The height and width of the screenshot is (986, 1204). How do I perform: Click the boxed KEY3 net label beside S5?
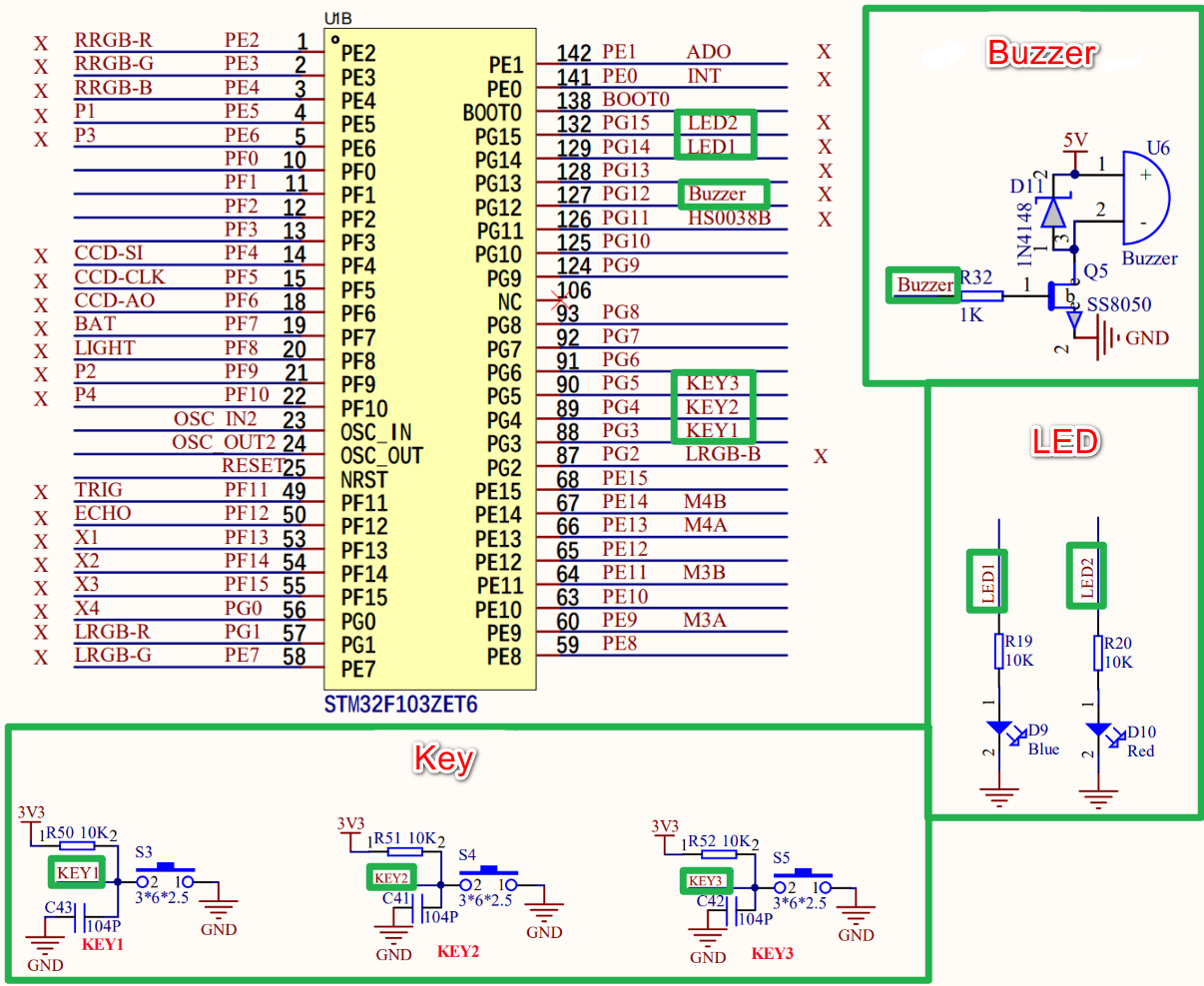click(705, 880)
